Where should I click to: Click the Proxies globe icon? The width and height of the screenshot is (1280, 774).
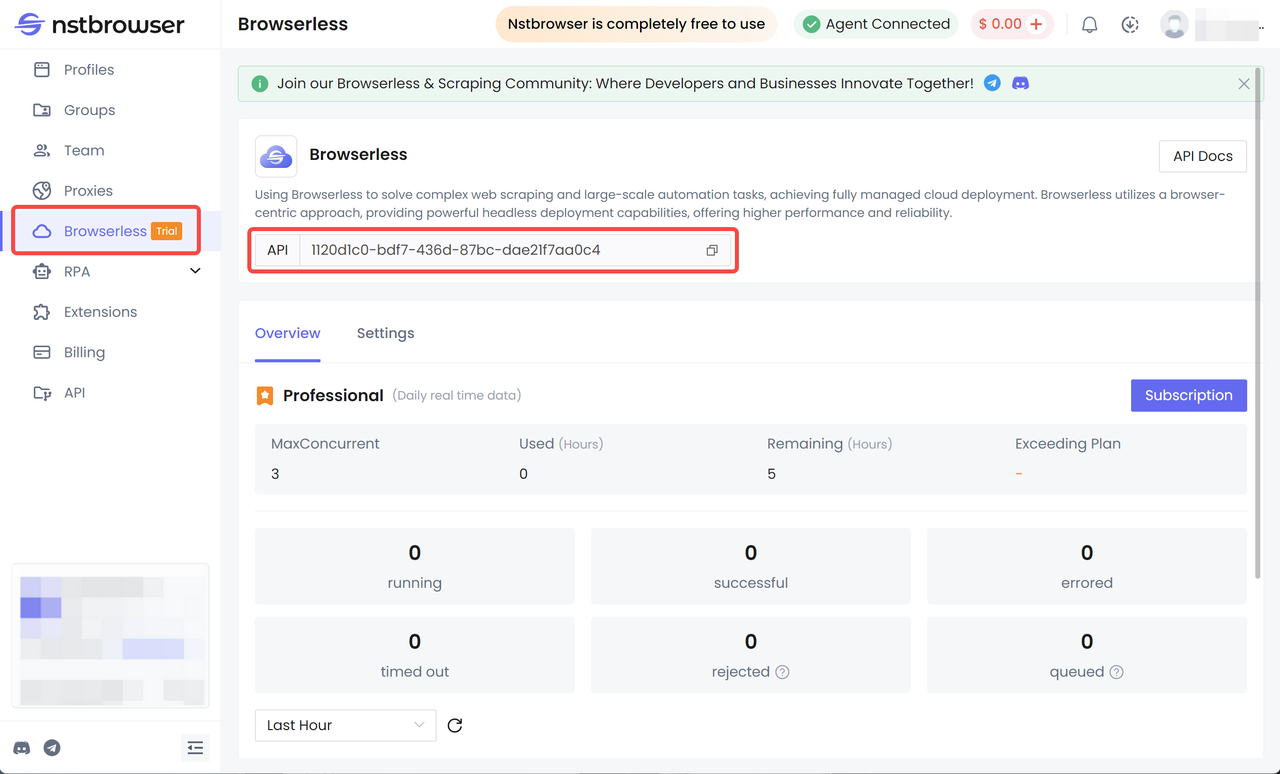pyautogui.click(x=42, y=191)
